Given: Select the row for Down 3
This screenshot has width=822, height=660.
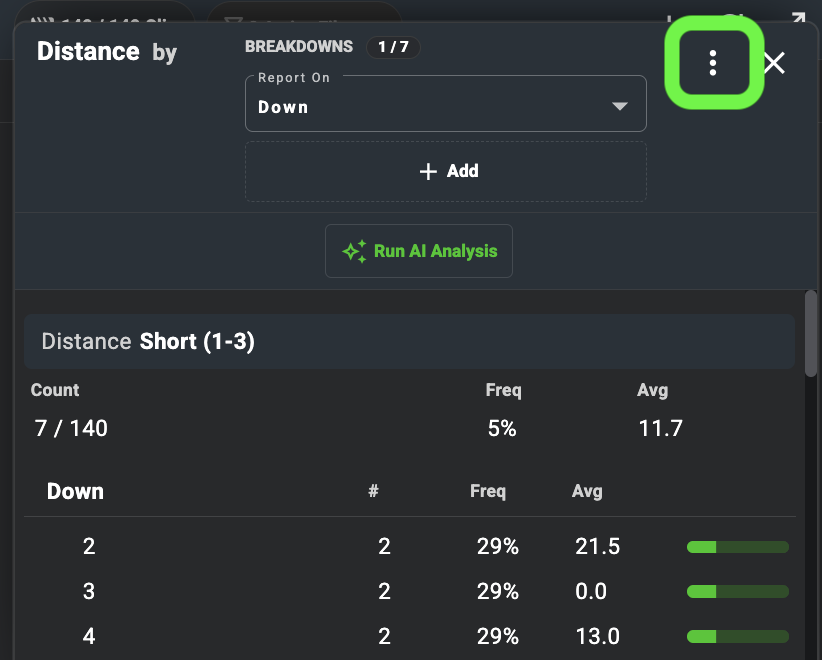Looking at the screenshot, I should 409,591.
